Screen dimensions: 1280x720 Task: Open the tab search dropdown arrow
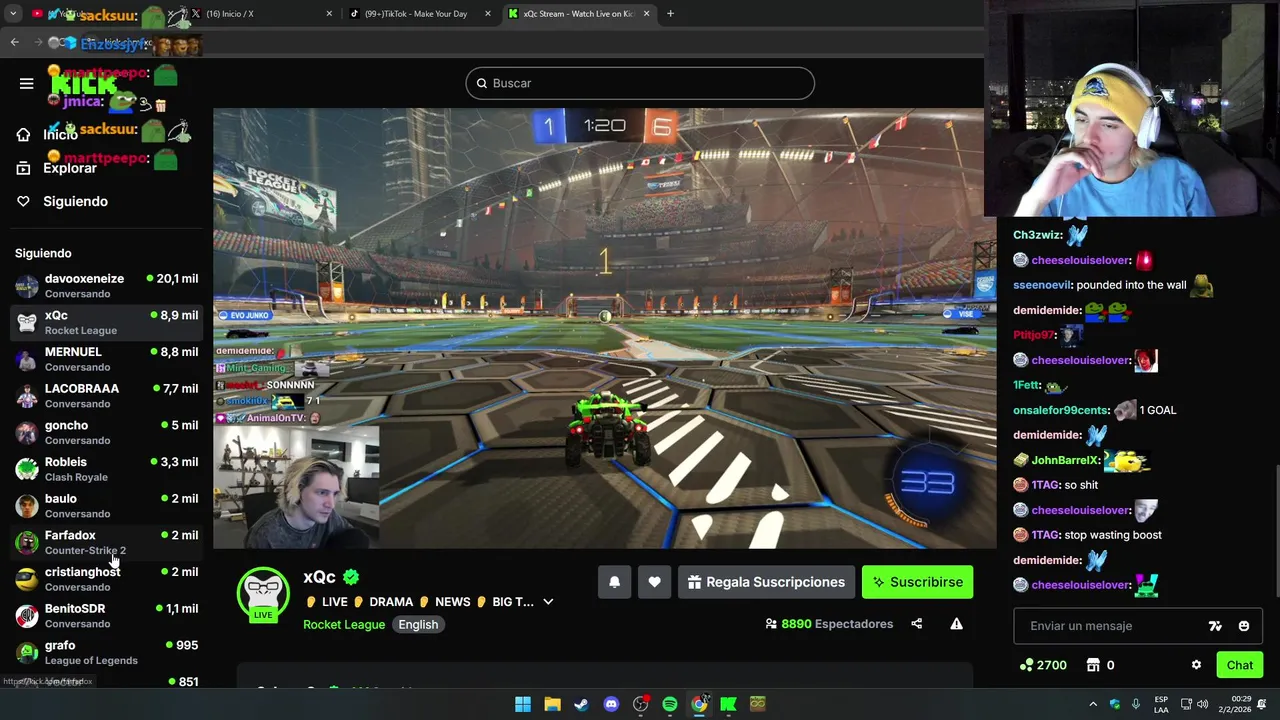tap(12, 14)
